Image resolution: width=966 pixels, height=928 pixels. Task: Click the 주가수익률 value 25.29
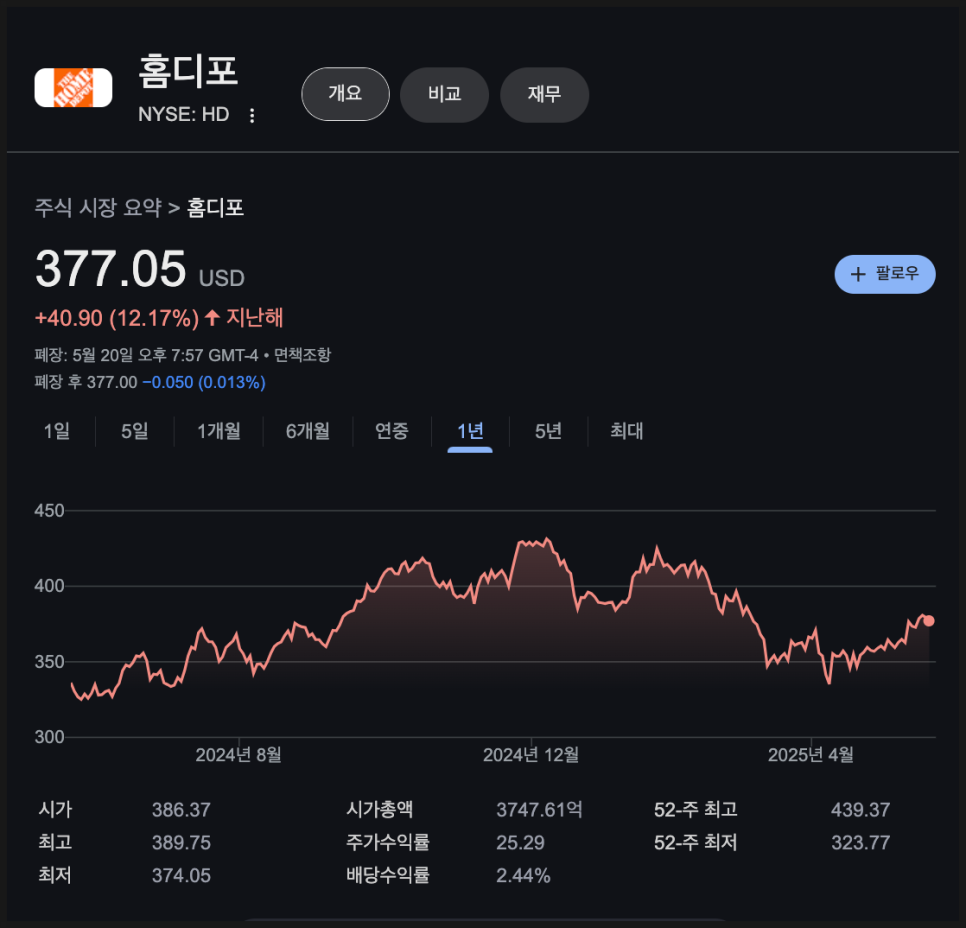click(x=521, y=842)
